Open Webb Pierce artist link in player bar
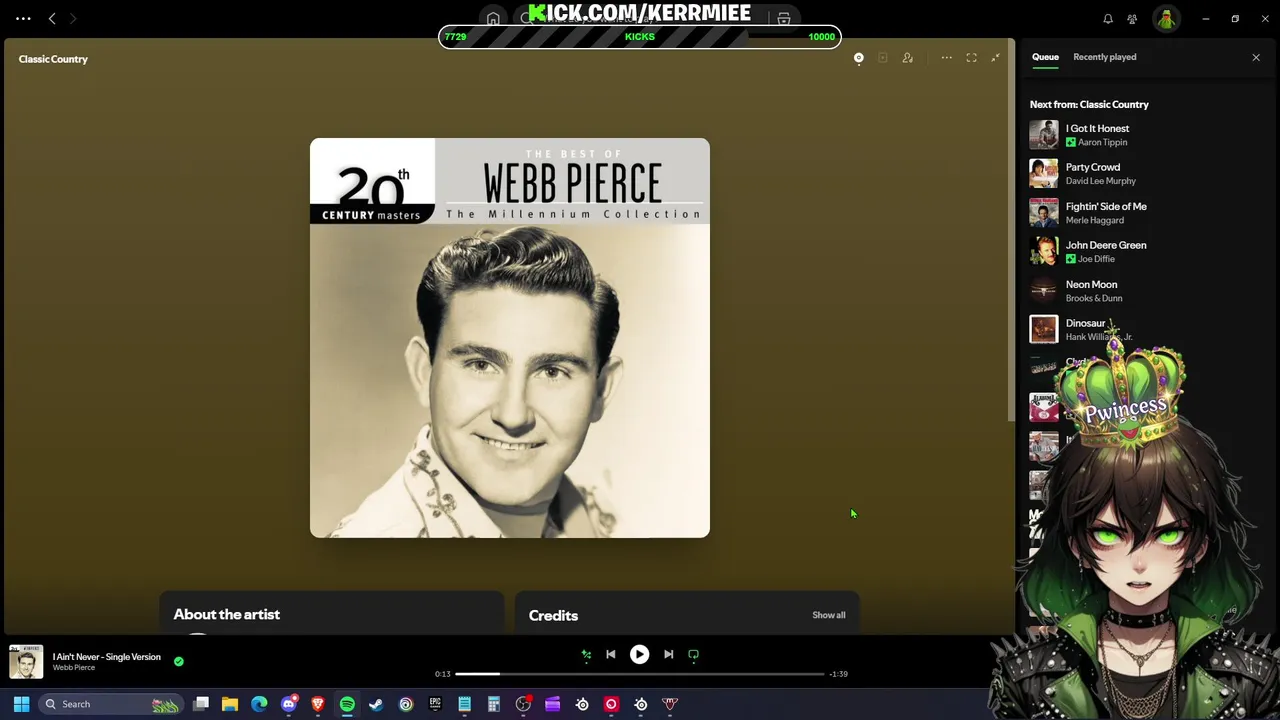1280x720 pixels. coord(74,668)
